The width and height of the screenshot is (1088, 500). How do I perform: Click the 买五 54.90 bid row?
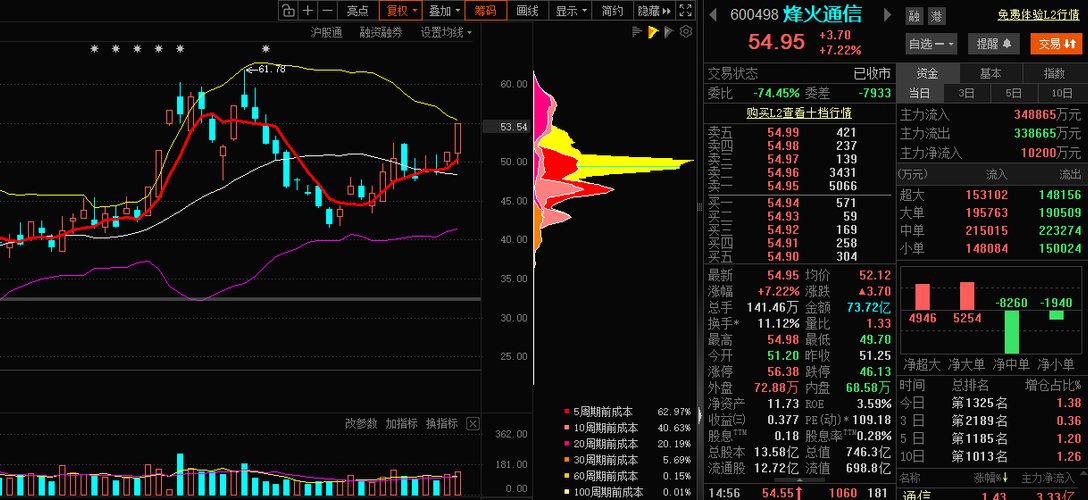pyautogui.click(x=799, y=257)
